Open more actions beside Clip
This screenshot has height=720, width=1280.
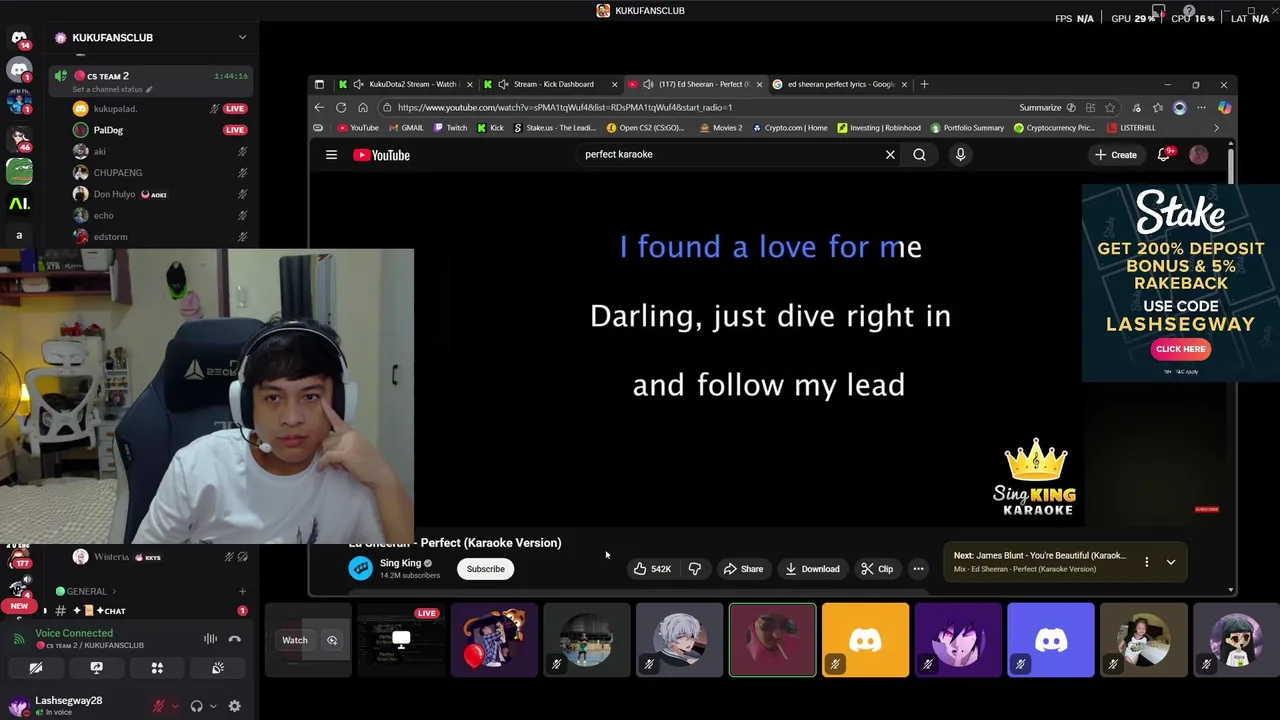tap(918, 569)
